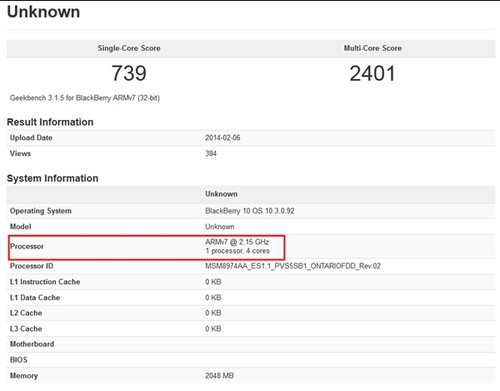Image resolution: width=500 pixels, height=391 pixels.
Task: Click the single-core score value 739
Action: tap(129, 73)
